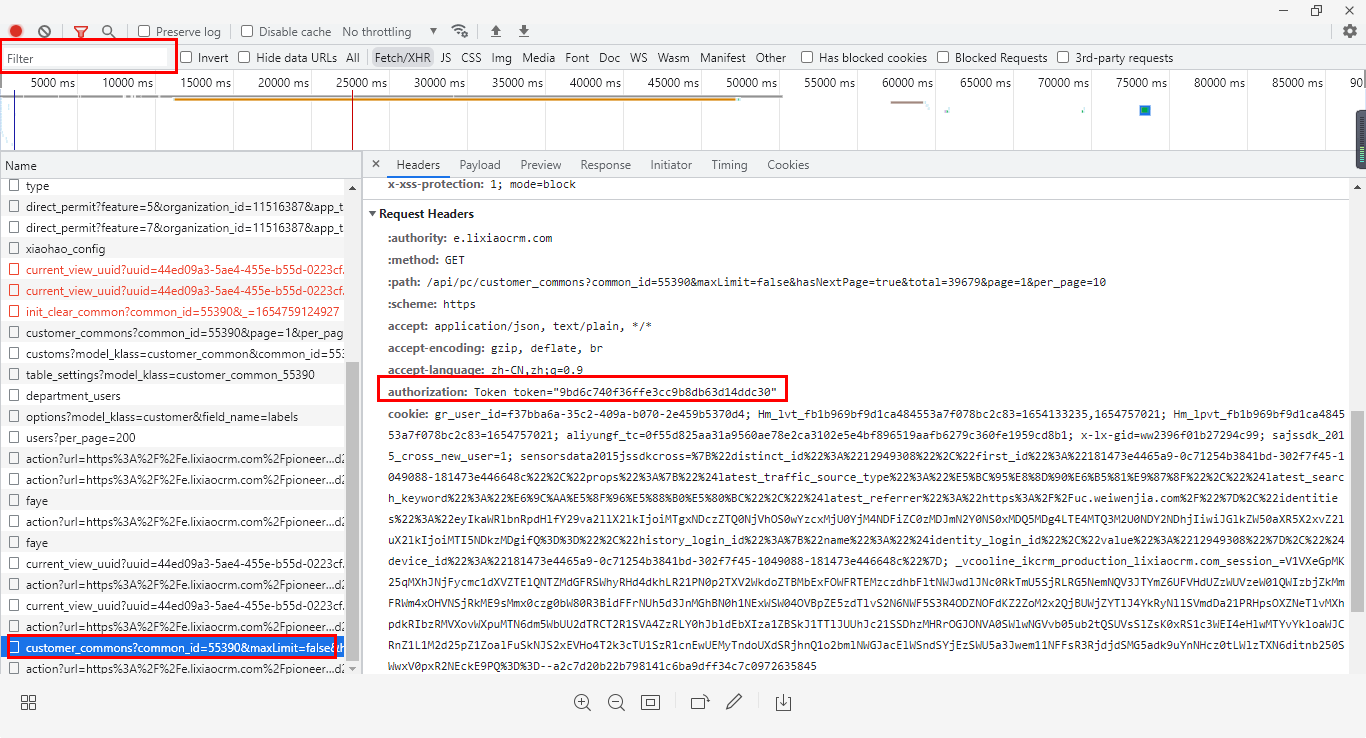Filter requests by Media
Viewport: 1366px width, 738px height.
(538, 58)
